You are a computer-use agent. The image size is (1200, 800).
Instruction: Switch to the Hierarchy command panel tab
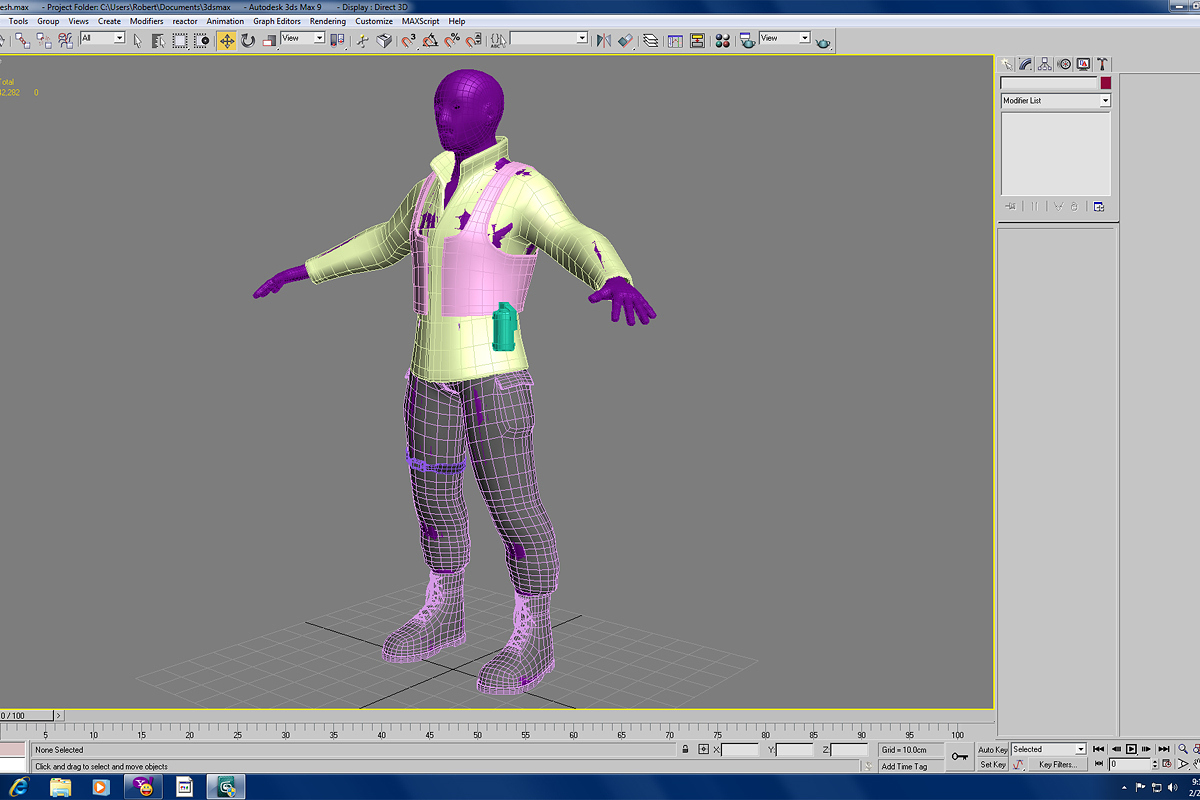coord(1045,64)
